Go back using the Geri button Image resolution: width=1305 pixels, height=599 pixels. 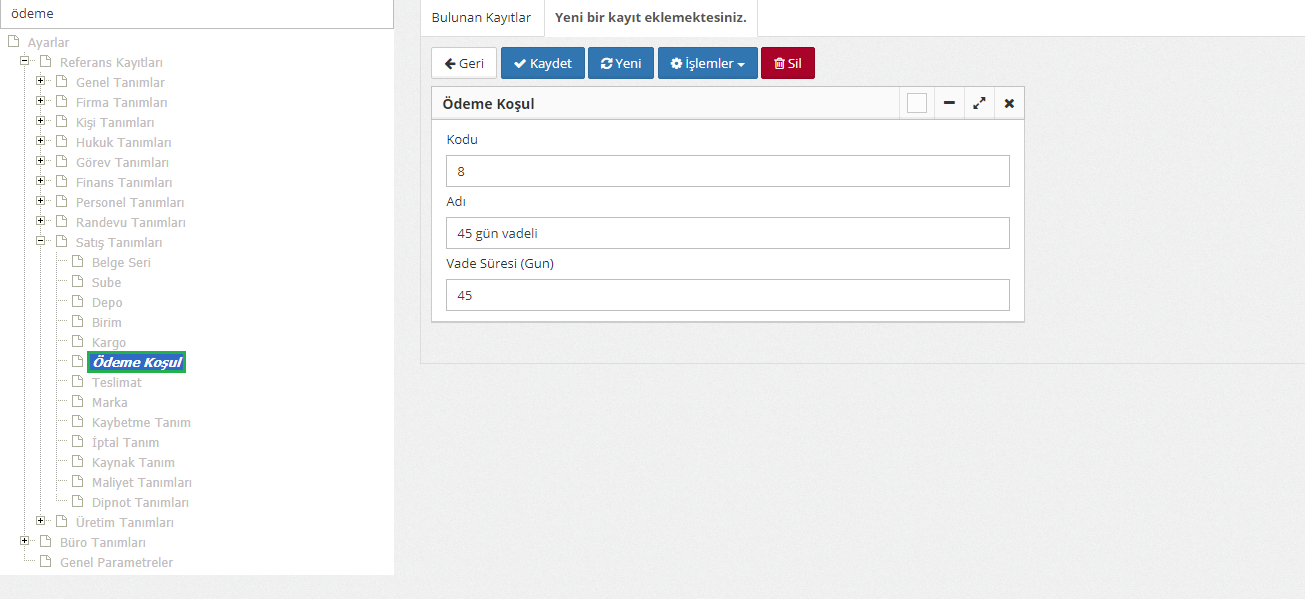tap(464, 63)
